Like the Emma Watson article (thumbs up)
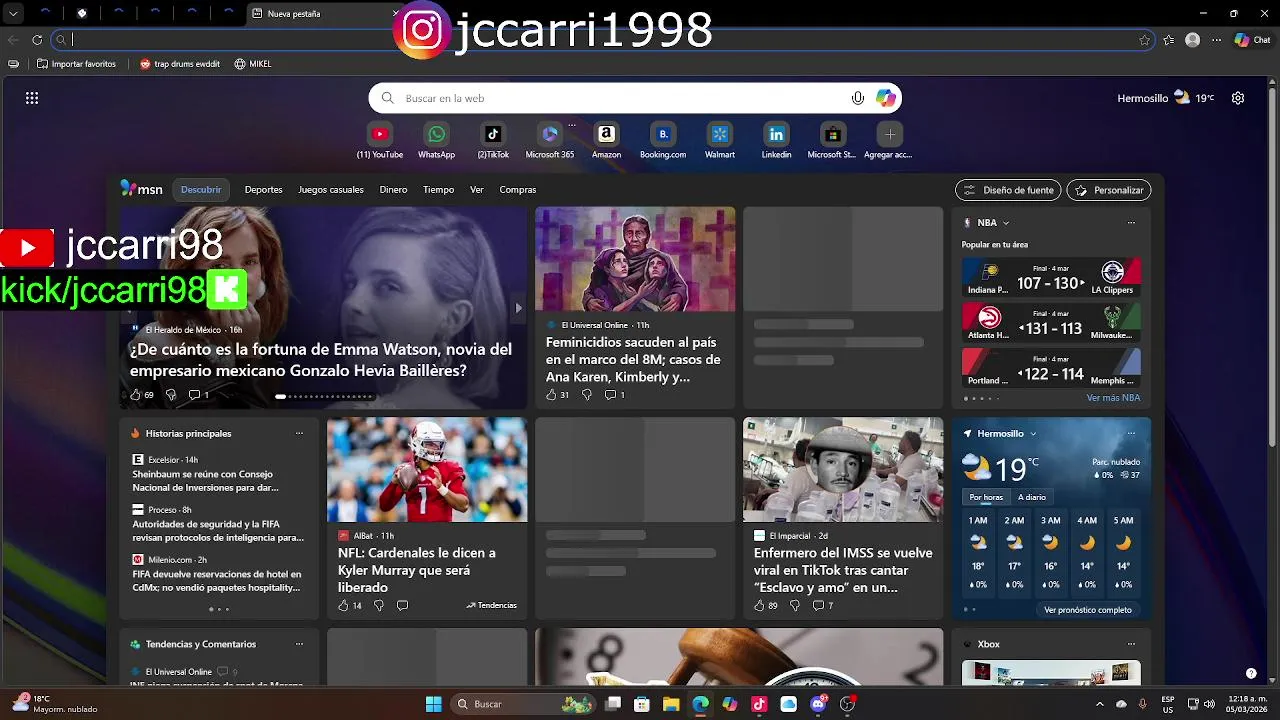1280x720 pixels. pyautogui.click(x=136, y=395)
